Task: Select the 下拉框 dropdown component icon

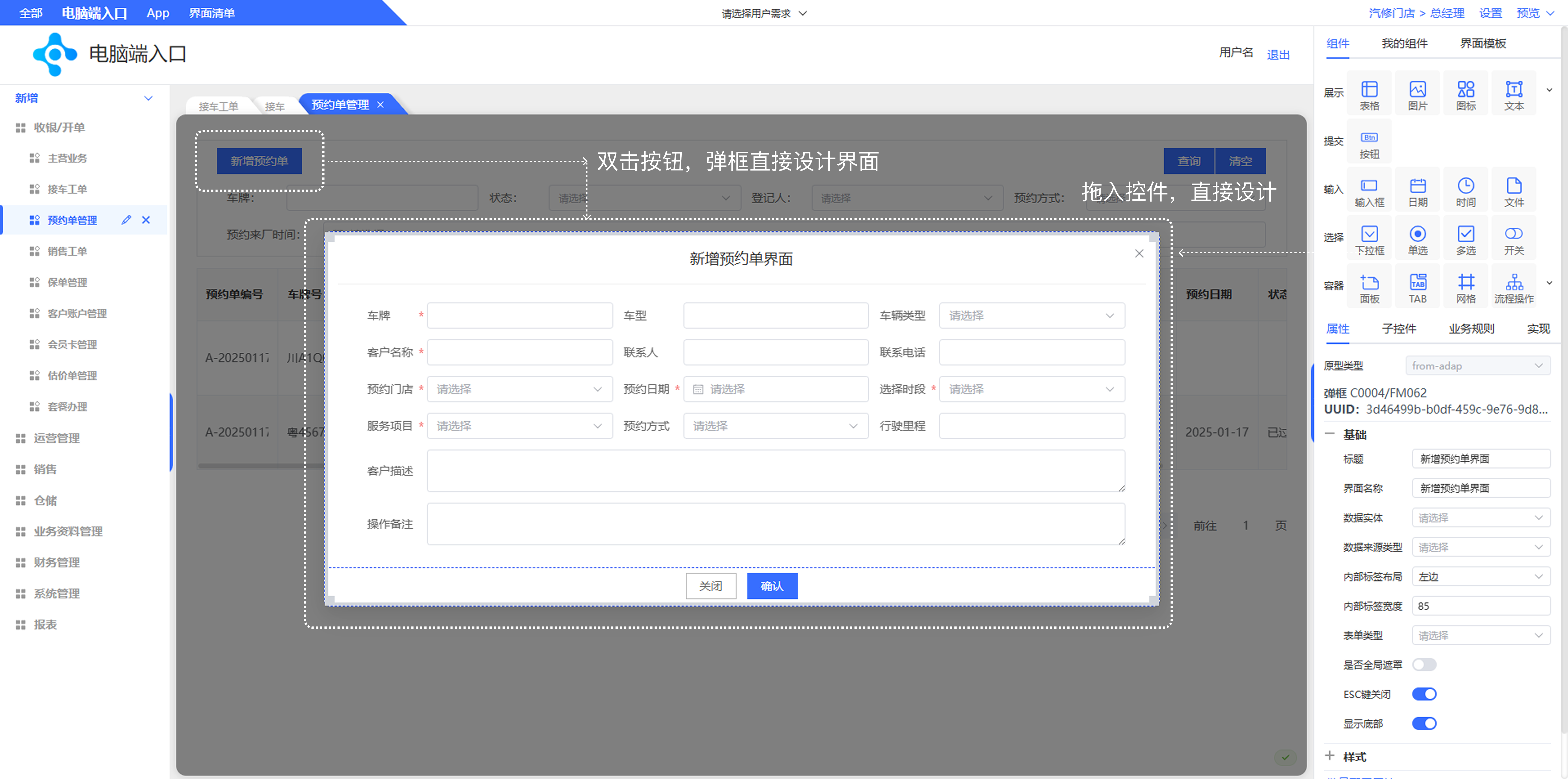Action: pyautogui.click(x=1369, y=239)
